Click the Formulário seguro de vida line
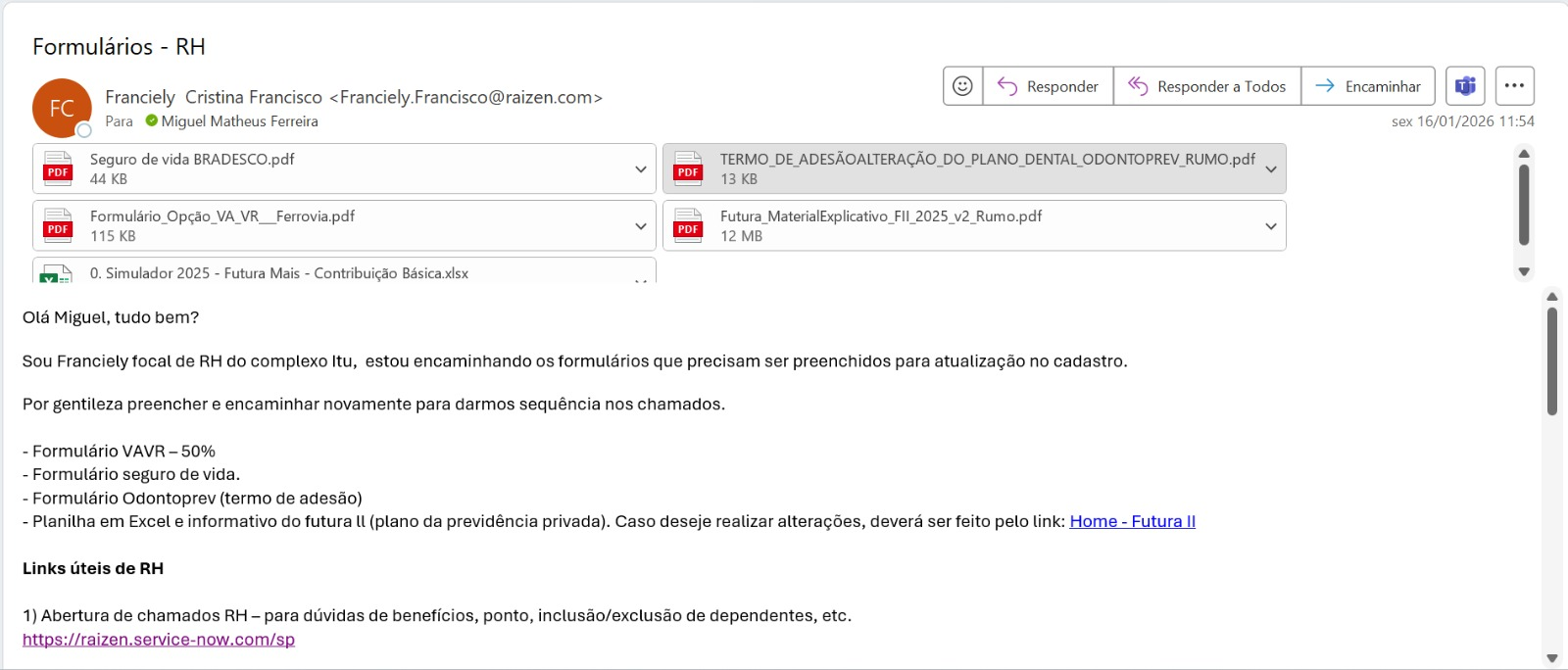The height and width of the screenshot is (670, 1568). click(x=131, y=474)
